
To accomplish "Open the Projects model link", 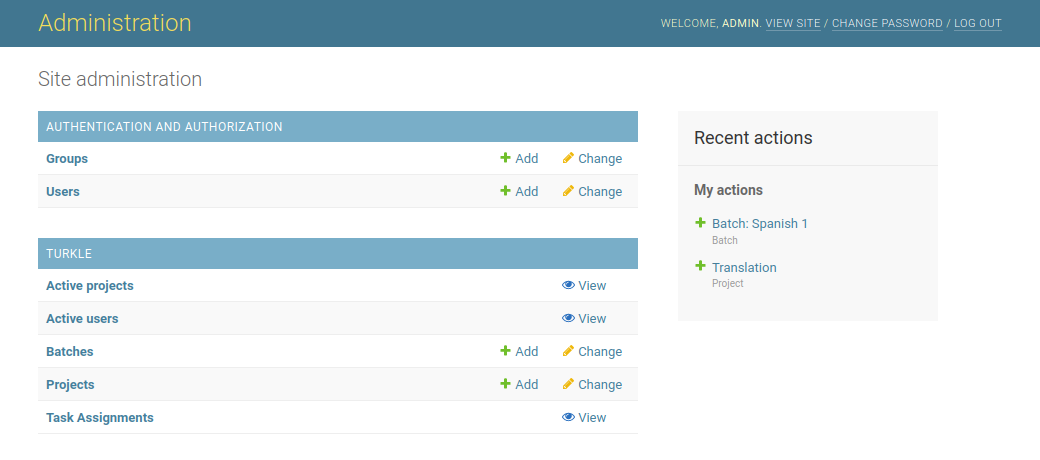I will point(70,385).
